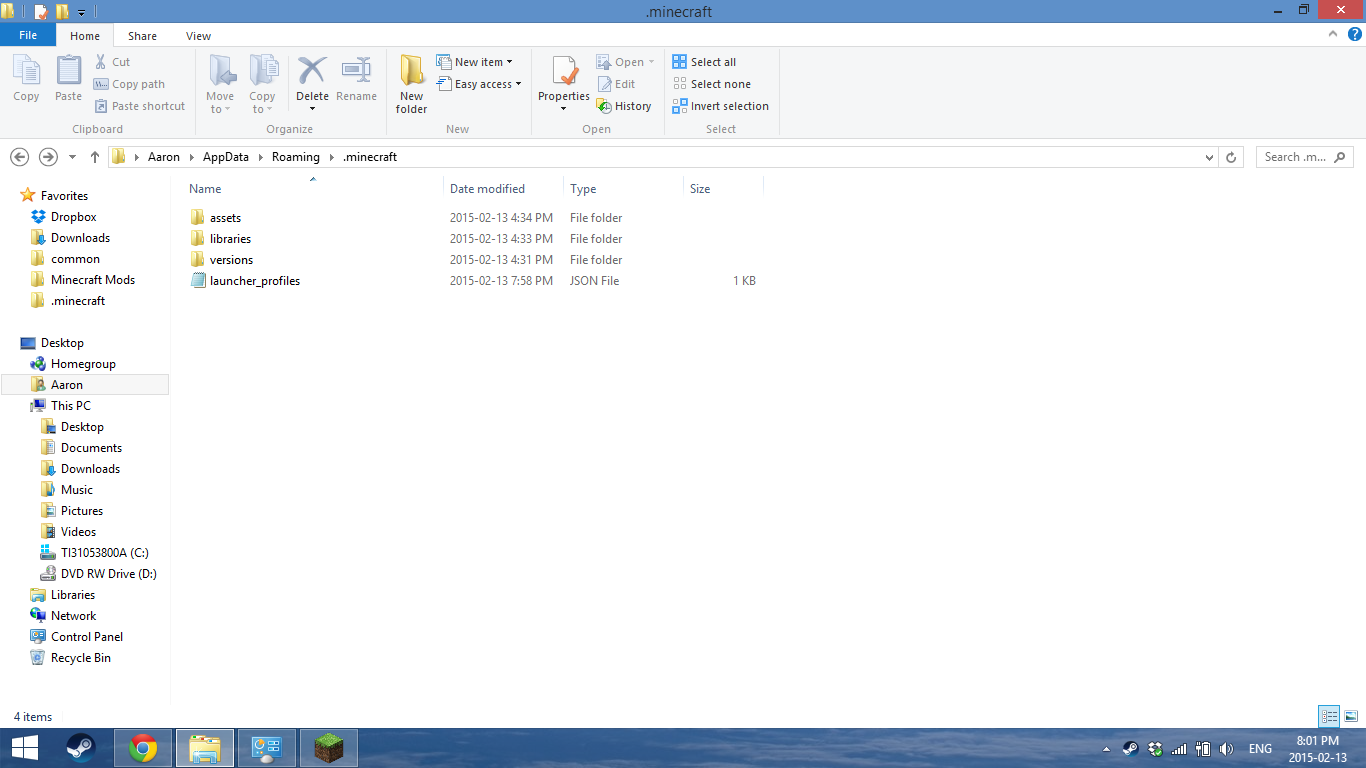The image size is (1366, 768).
Task: Go up one folder level
Action: click(95, 157)
